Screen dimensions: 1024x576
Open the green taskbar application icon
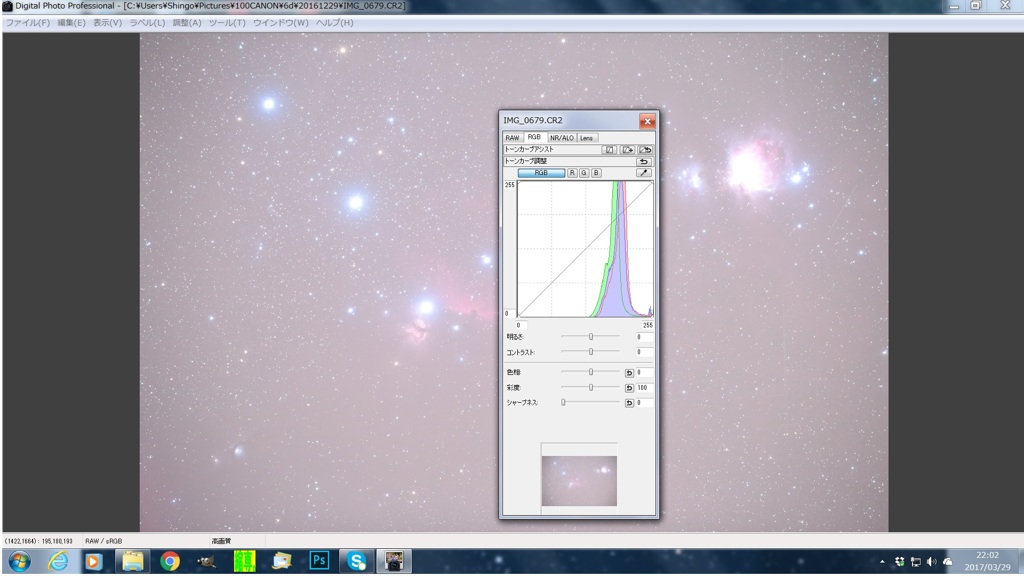(244, 562)
